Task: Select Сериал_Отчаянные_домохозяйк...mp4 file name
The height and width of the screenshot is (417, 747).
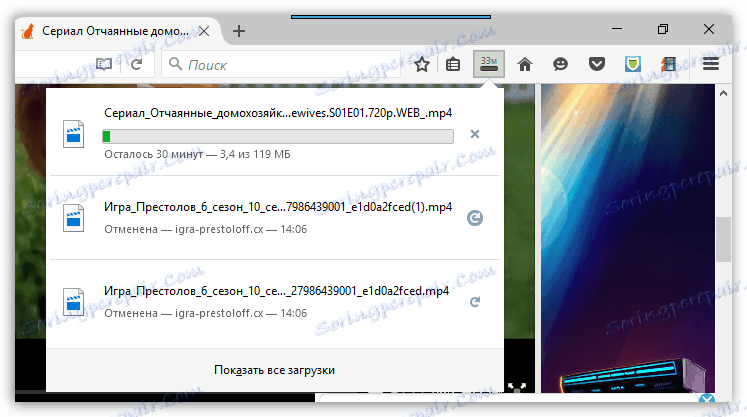Action: point(278,113)
